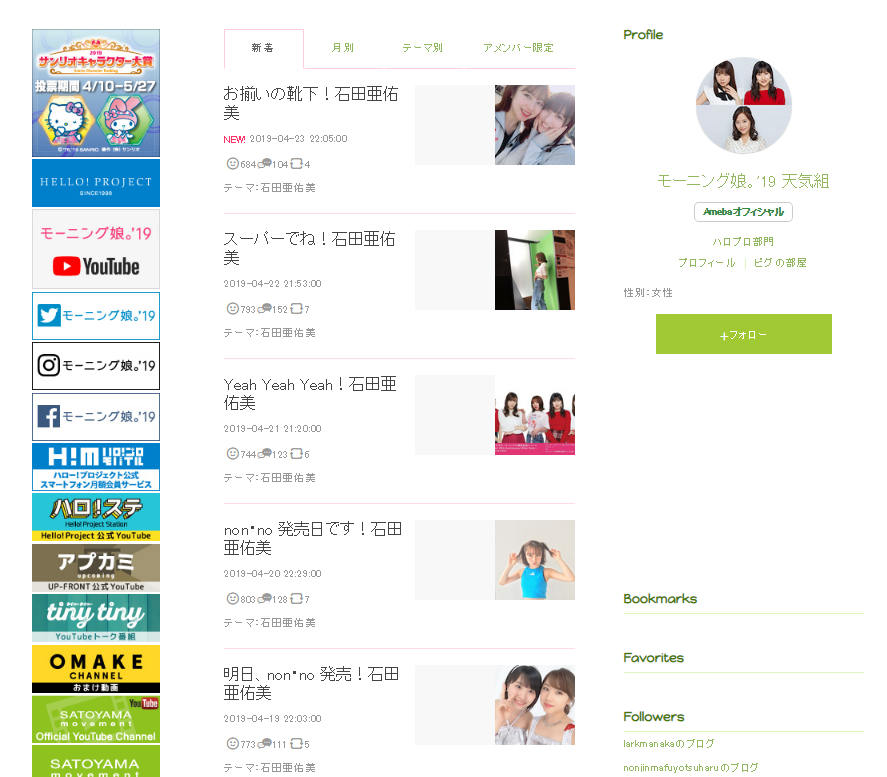
Task: Click the smiley like icon on first post
Action: tap(232, 164)
